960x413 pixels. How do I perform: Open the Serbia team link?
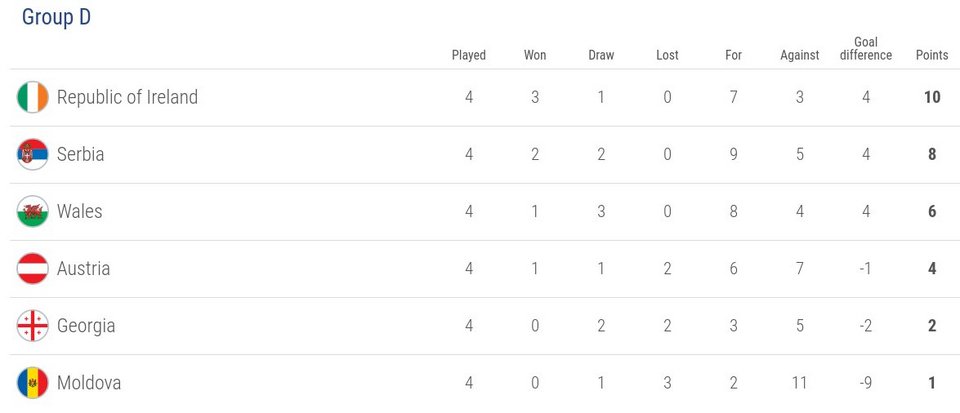point(80,154)
